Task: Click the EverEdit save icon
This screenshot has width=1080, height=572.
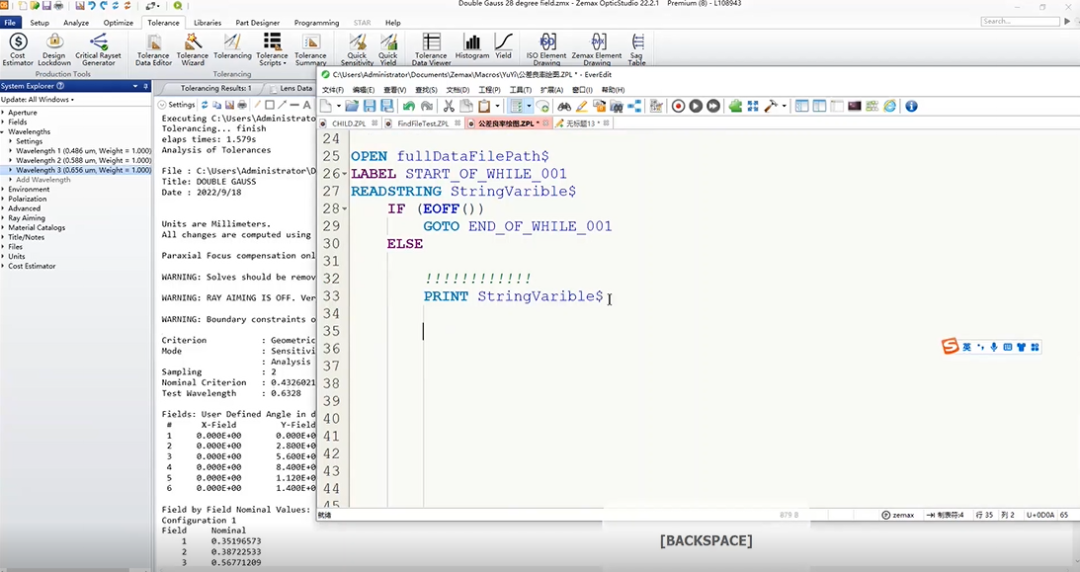Action: click(x=370, y=106)
